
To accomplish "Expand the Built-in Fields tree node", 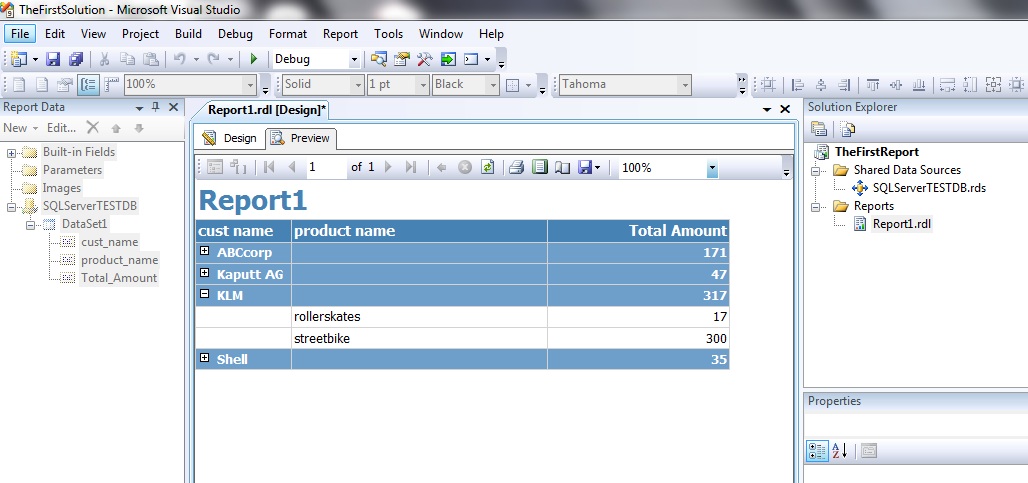I will [11, 153].
